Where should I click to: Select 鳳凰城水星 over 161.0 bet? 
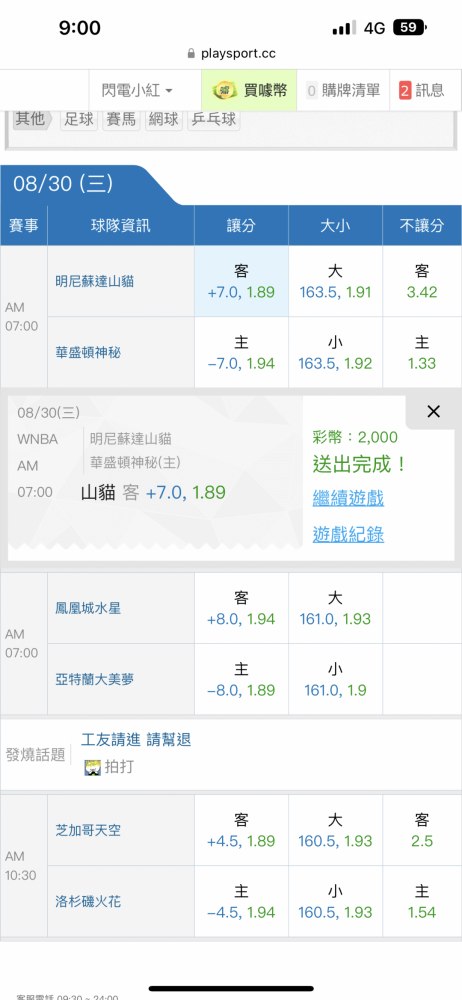335,608
